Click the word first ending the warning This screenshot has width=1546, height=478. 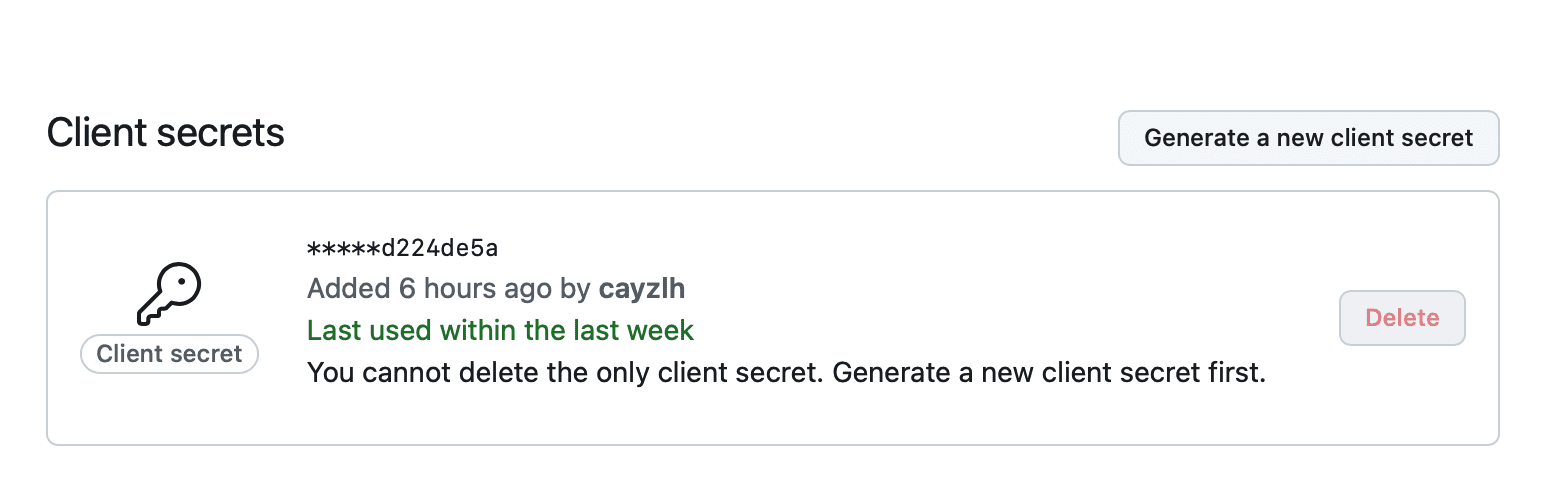(x=1236, y=374)
